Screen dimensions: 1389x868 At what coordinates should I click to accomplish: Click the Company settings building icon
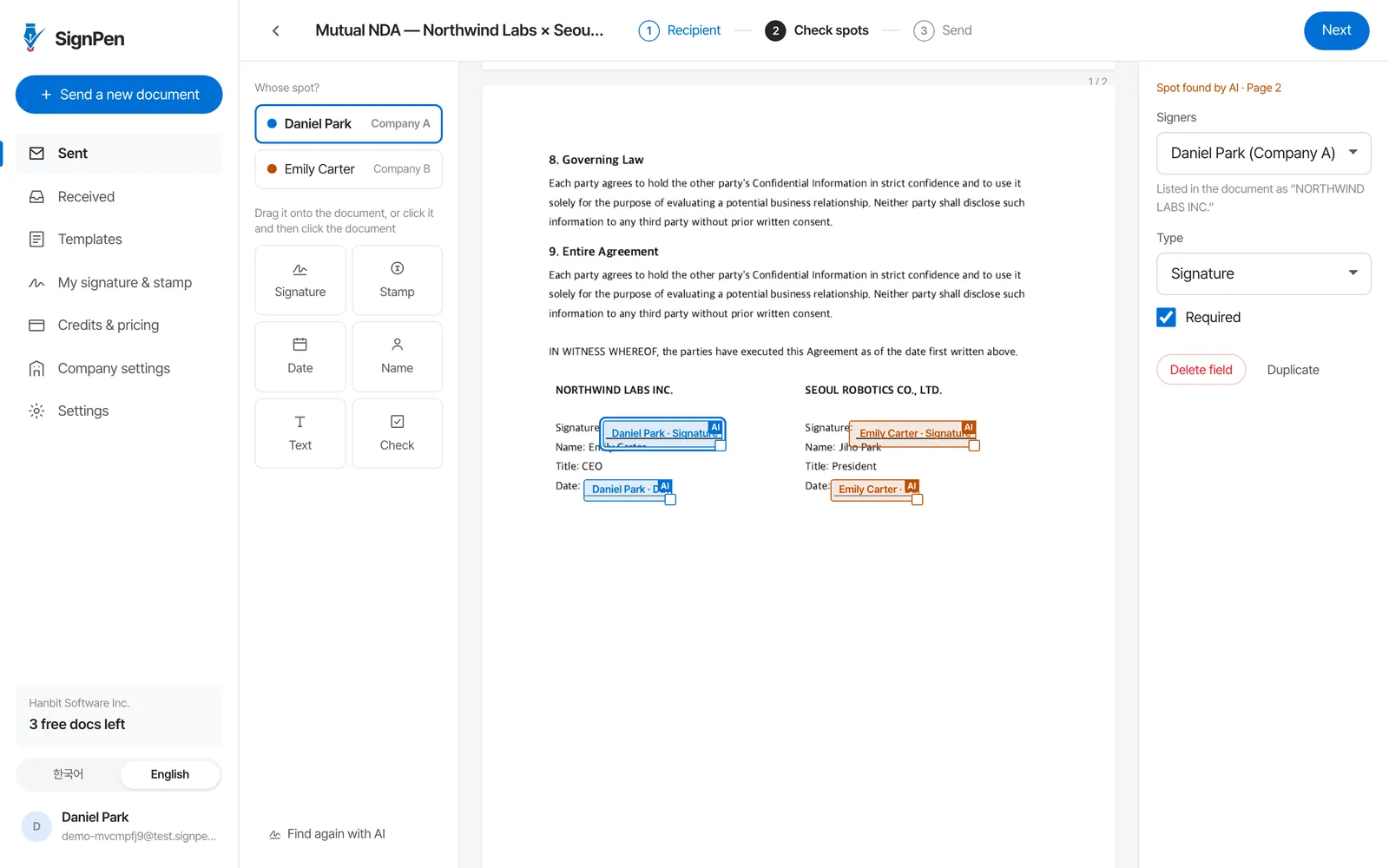click(36, 369)
